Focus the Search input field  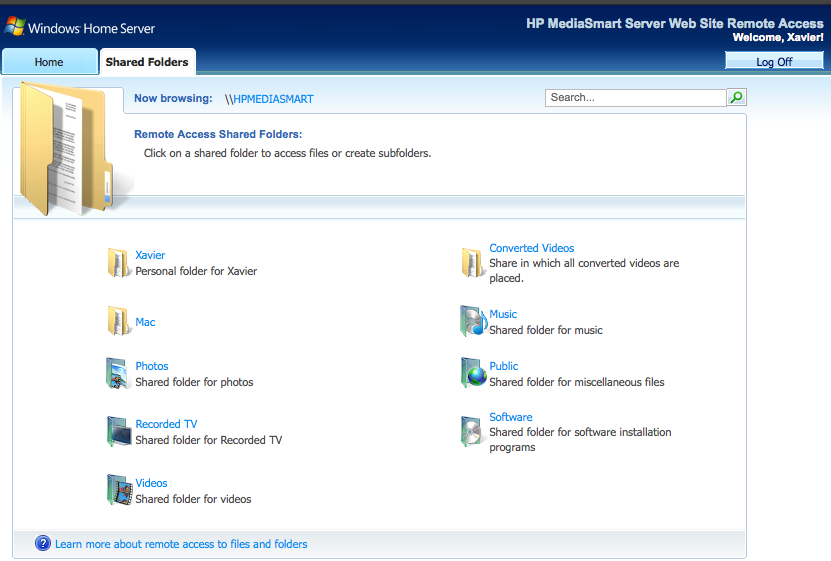click(635, 97)
